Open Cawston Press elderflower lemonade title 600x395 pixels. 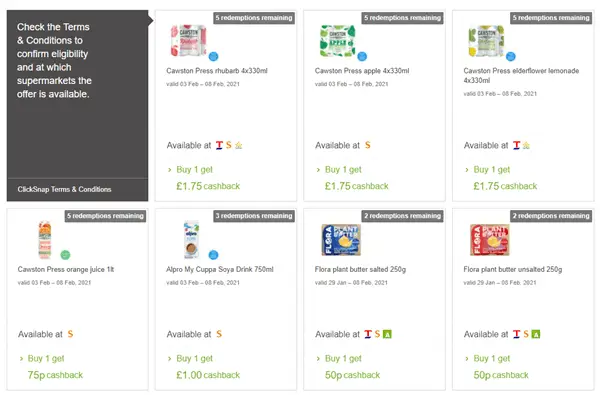click(x=521, y=75)
